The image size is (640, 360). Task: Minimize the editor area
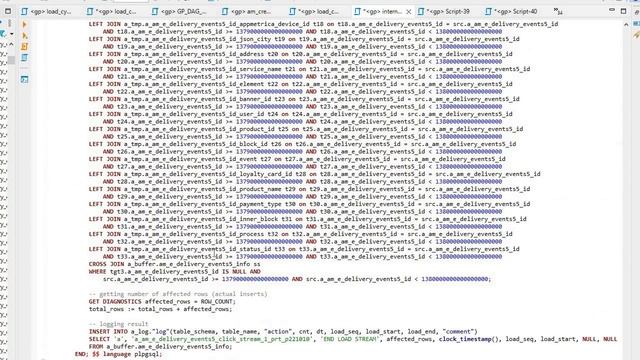point(612,11)
